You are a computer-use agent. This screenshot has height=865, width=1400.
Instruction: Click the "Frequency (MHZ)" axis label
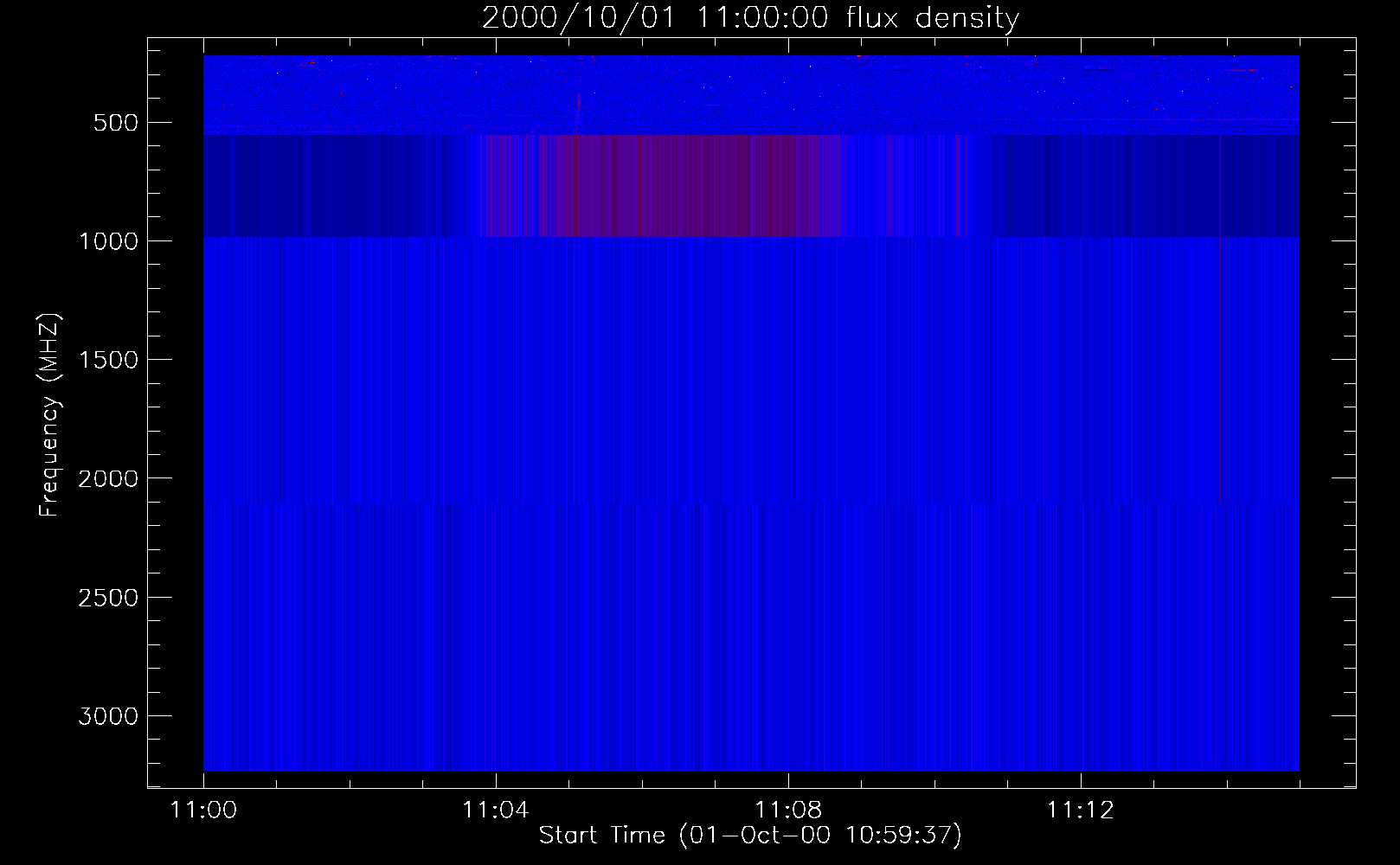coord(50,415)
